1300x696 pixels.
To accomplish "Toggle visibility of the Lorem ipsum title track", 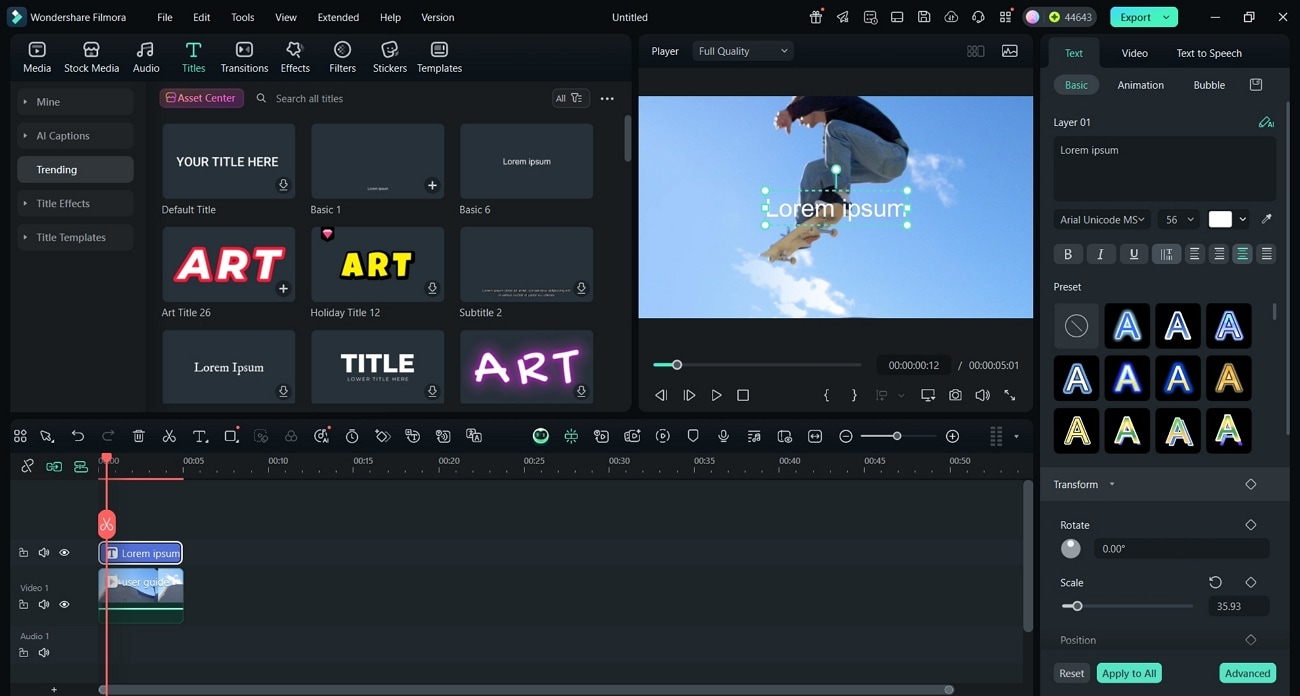I will [64, 552].
